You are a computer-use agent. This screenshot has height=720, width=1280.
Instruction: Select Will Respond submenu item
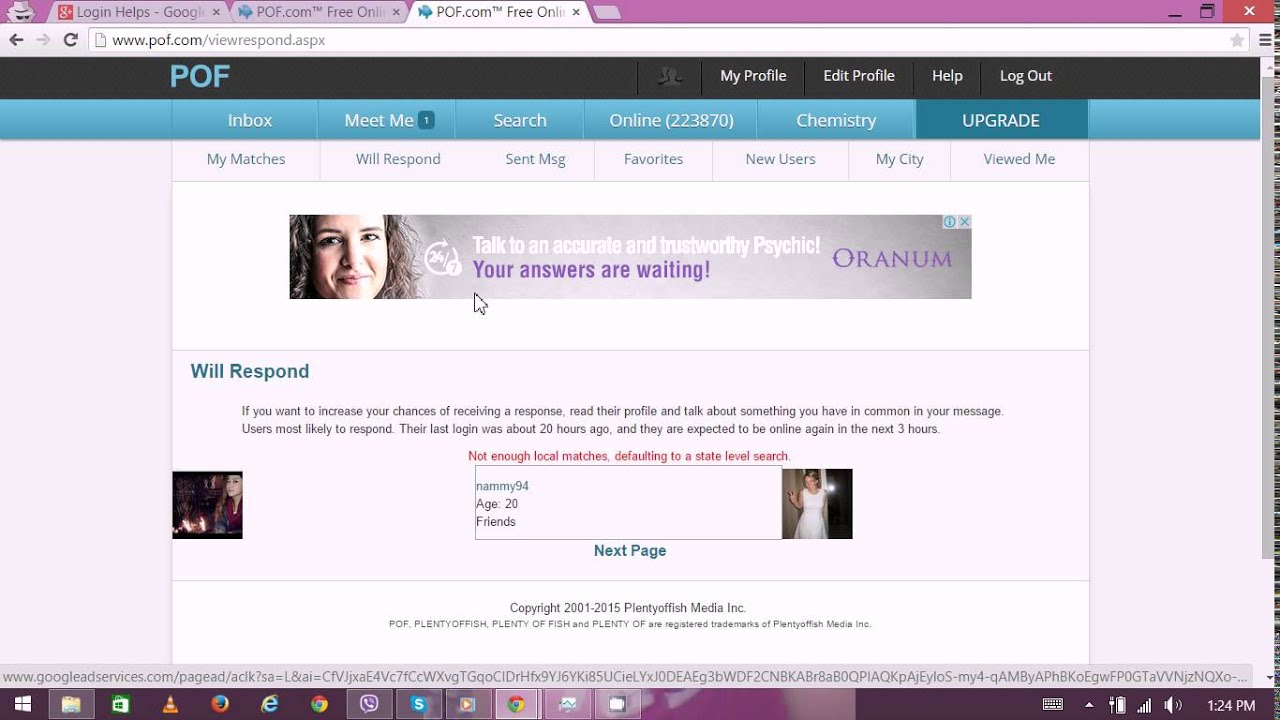[398, 159]
